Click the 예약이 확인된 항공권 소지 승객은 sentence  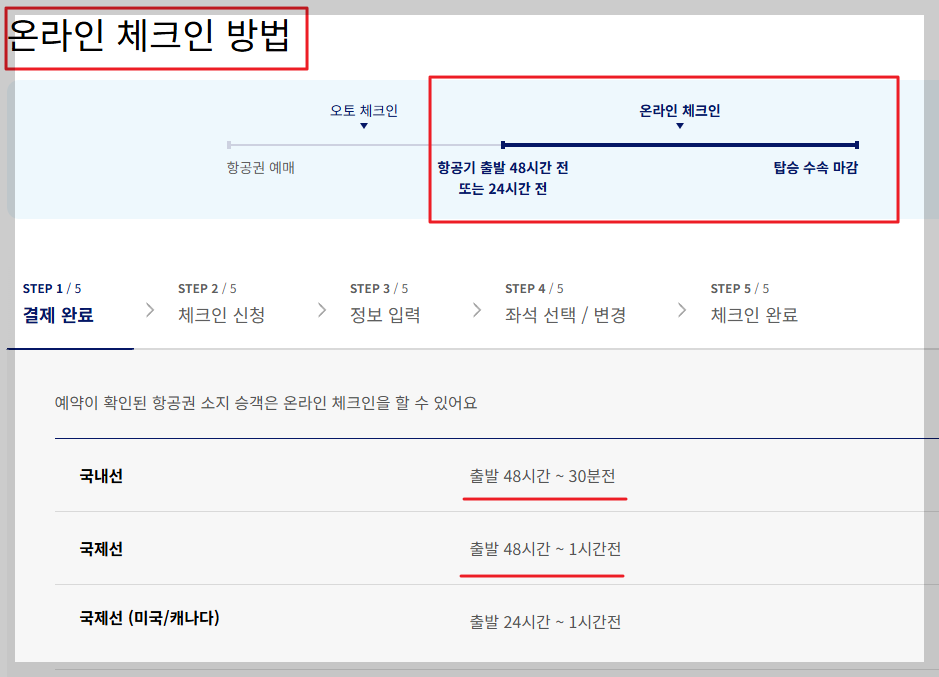pos(266,403)
